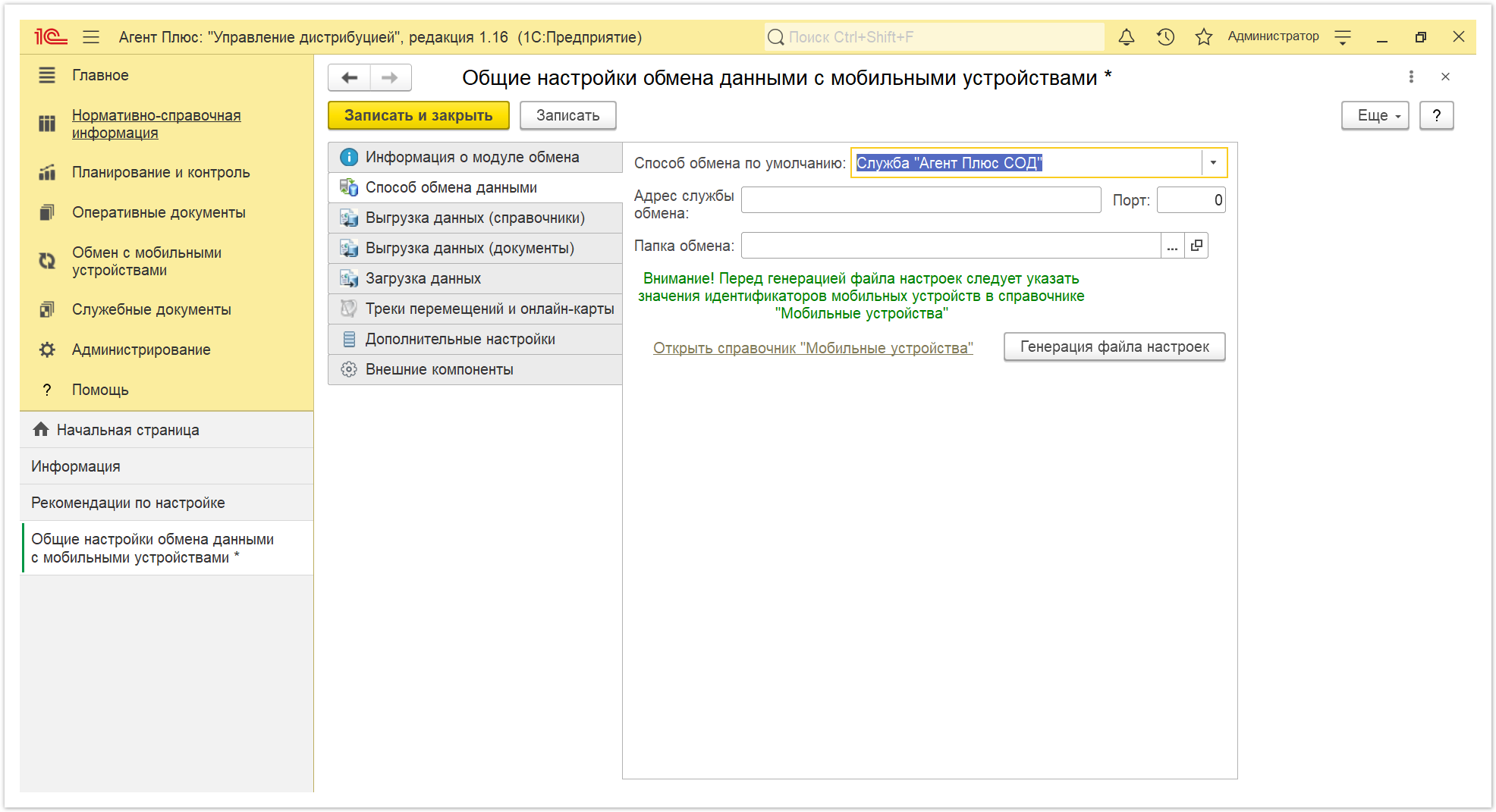Open Планирование и контроль section

(x=161, y=172)
